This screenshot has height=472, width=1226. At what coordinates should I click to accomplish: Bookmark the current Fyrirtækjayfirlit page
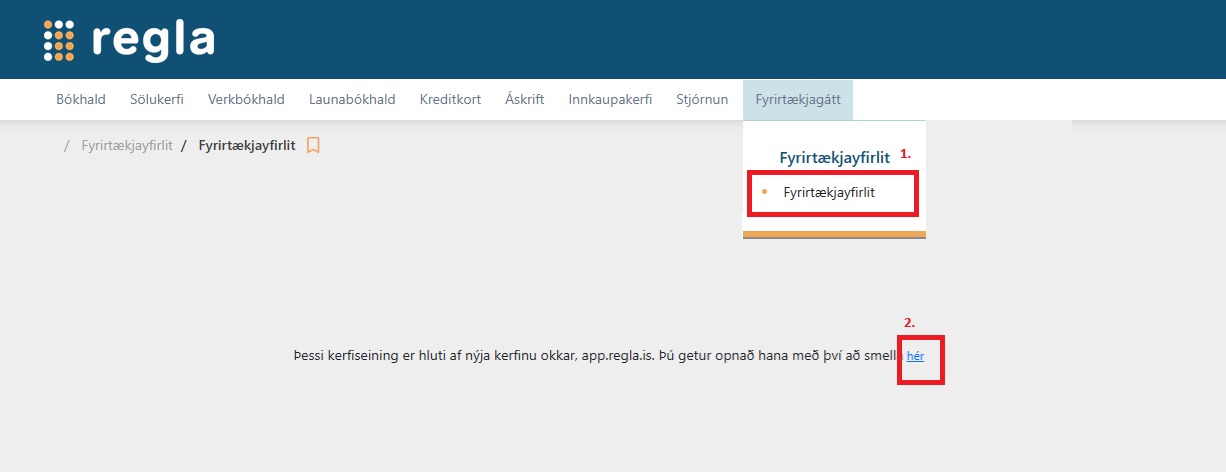(313, 145)
